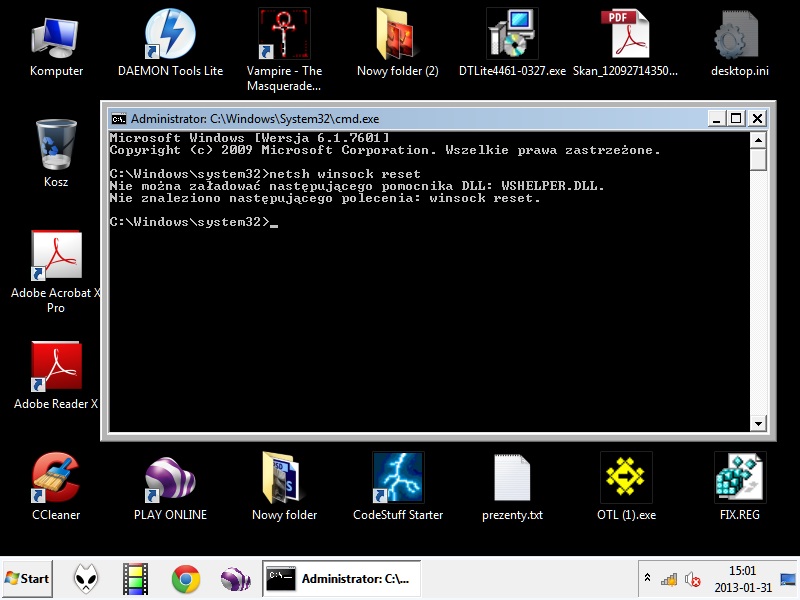Click scroll down arrow in cmd window

point(759,423)
